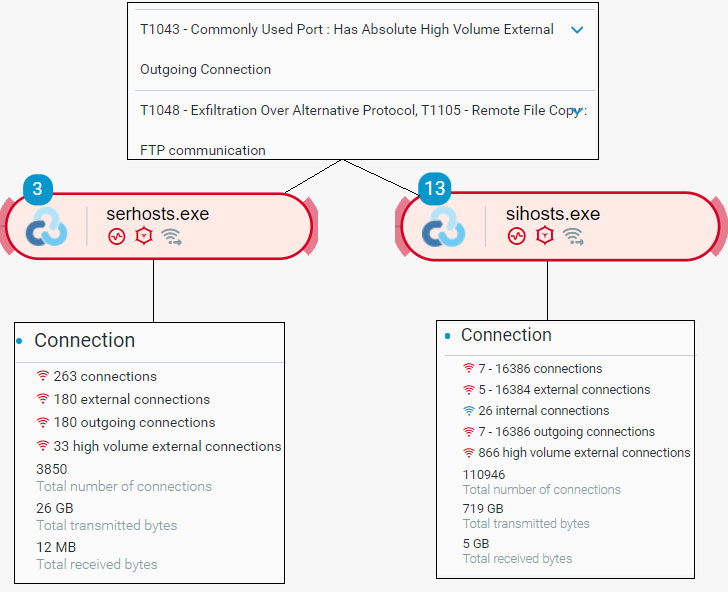Click the badge numbered 3 on serhosts.exe

click(x=37, y=188)
